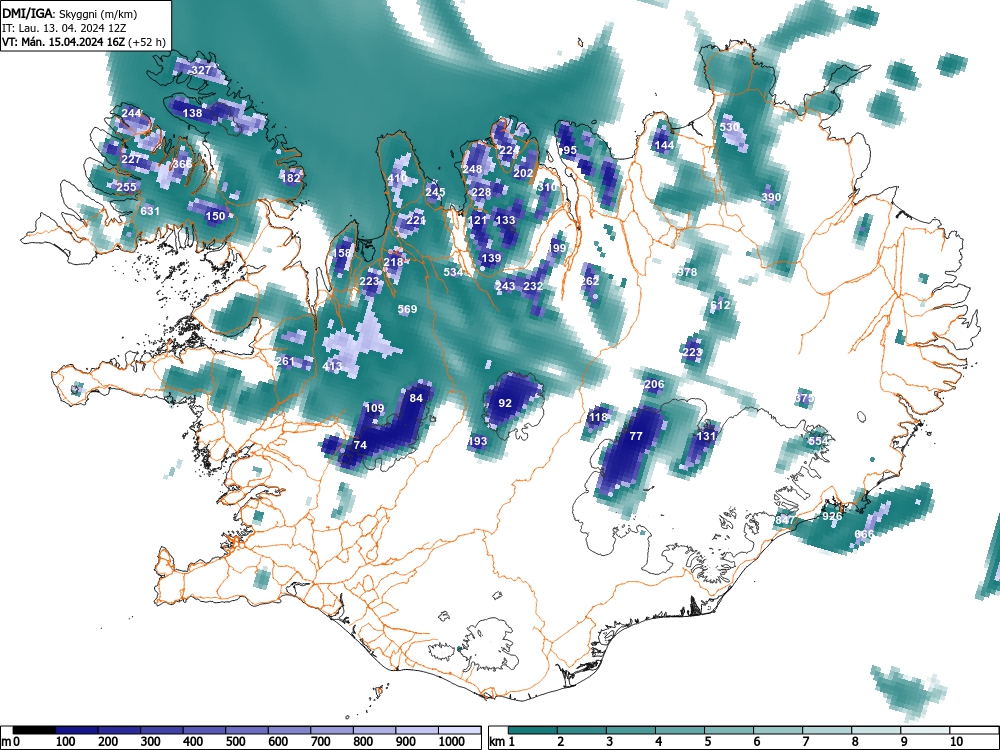Click the visibility value 199
This screenshot has width=1000, height=750.
tap(557, 247)
